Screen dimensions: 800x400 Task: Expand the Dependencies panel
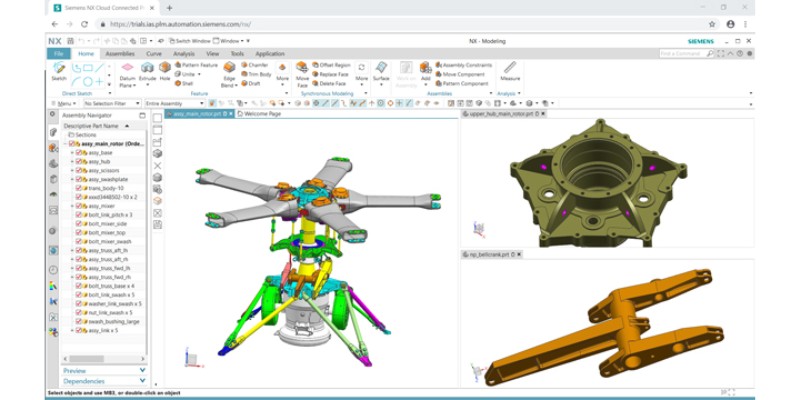pyautogui.click(x=104, y=381)
